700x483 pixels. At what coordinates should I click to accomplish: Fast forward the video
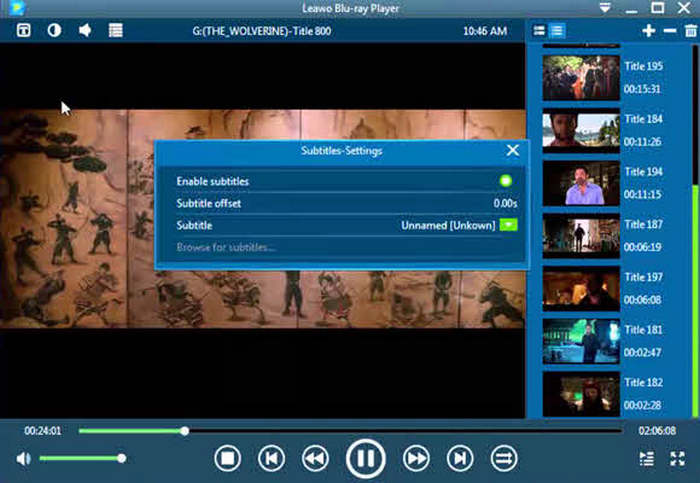pyautogui.click(x=416, y=458)
